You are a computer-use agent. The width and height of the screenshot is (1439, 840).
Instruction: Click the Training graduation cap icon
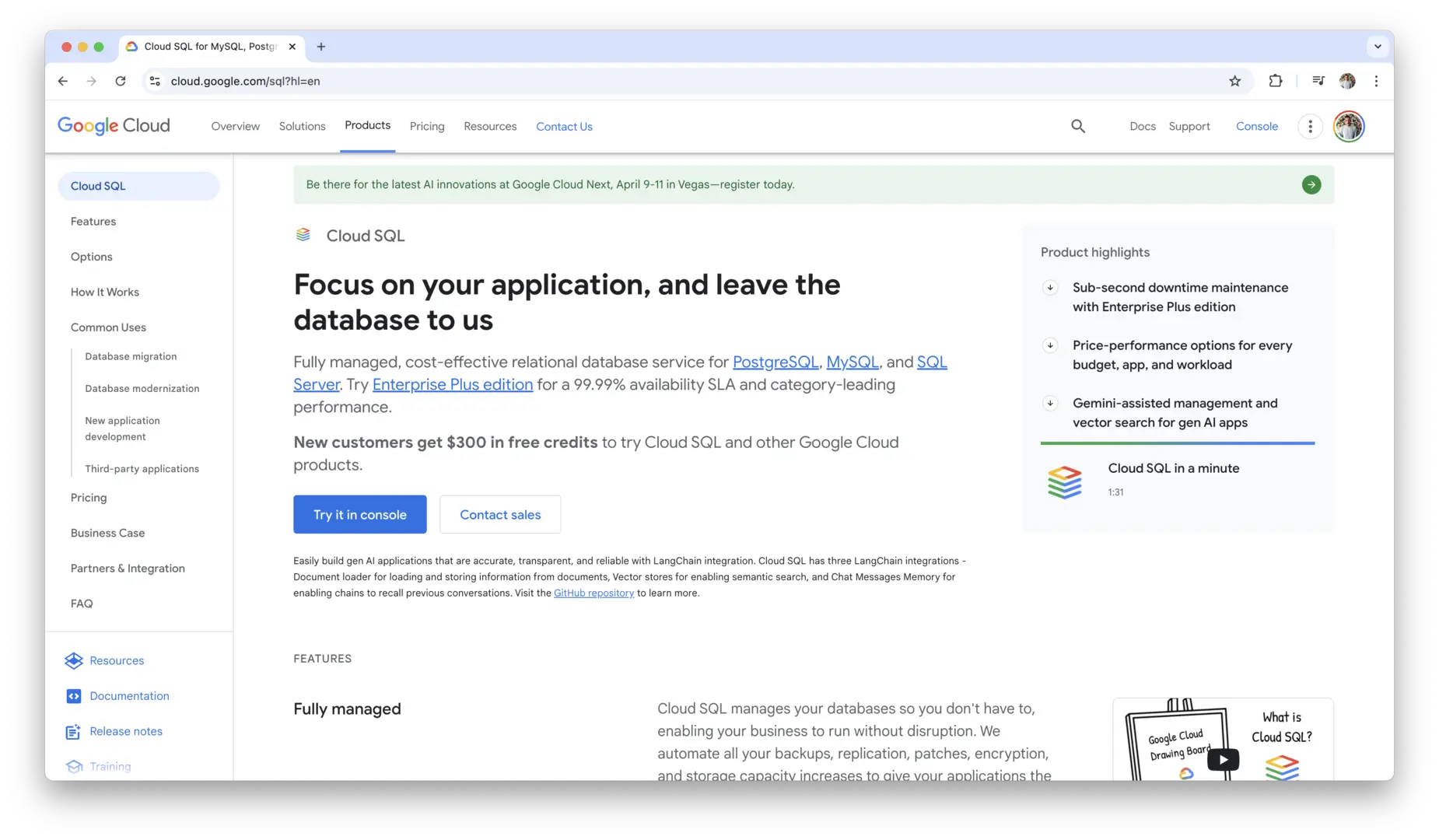tap(75, 767)
